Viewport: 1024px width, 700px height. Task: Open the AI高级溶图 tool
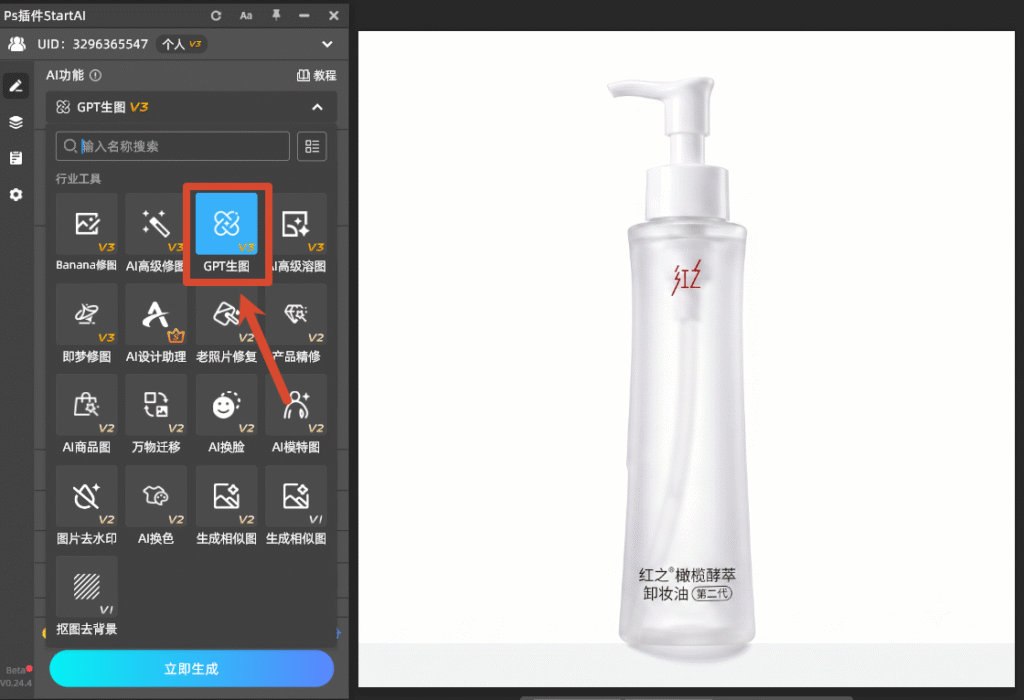[x=297, y=233]
